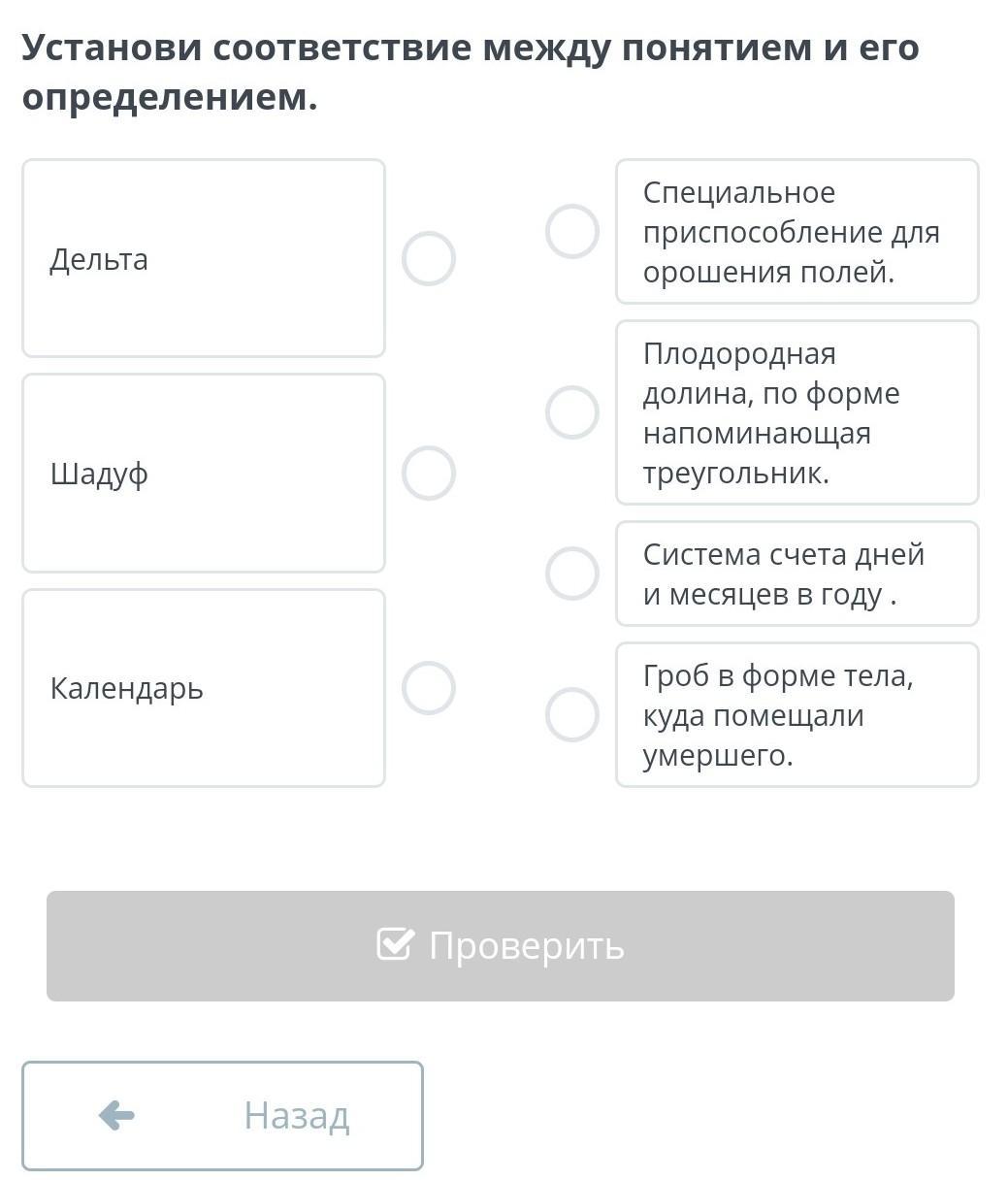Viewport: 1008px width, 1181px height.
Task: Click the checkmark icon on Проверить button
Action: (x=395, y=943)
